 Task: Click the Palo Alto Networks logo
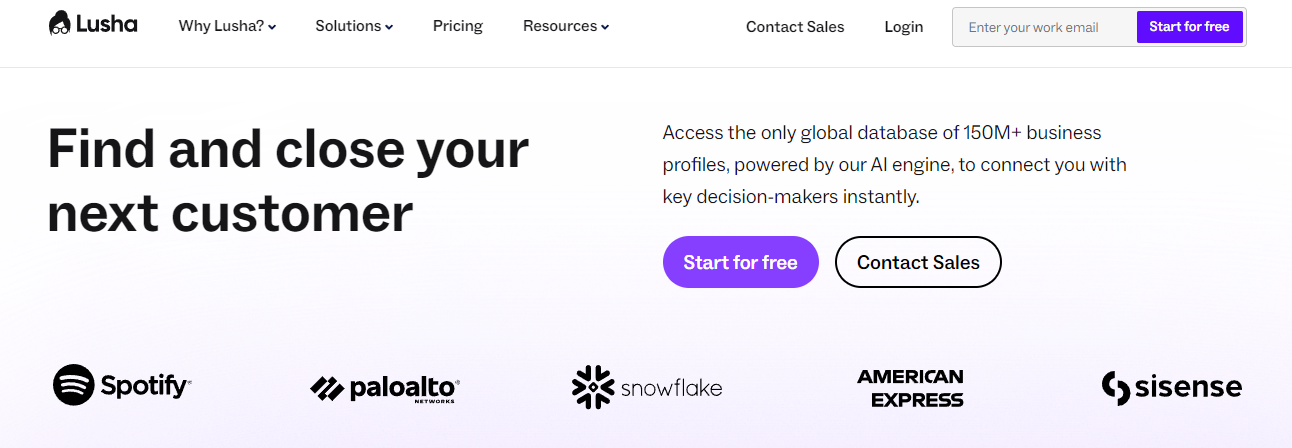coord(385,388)
